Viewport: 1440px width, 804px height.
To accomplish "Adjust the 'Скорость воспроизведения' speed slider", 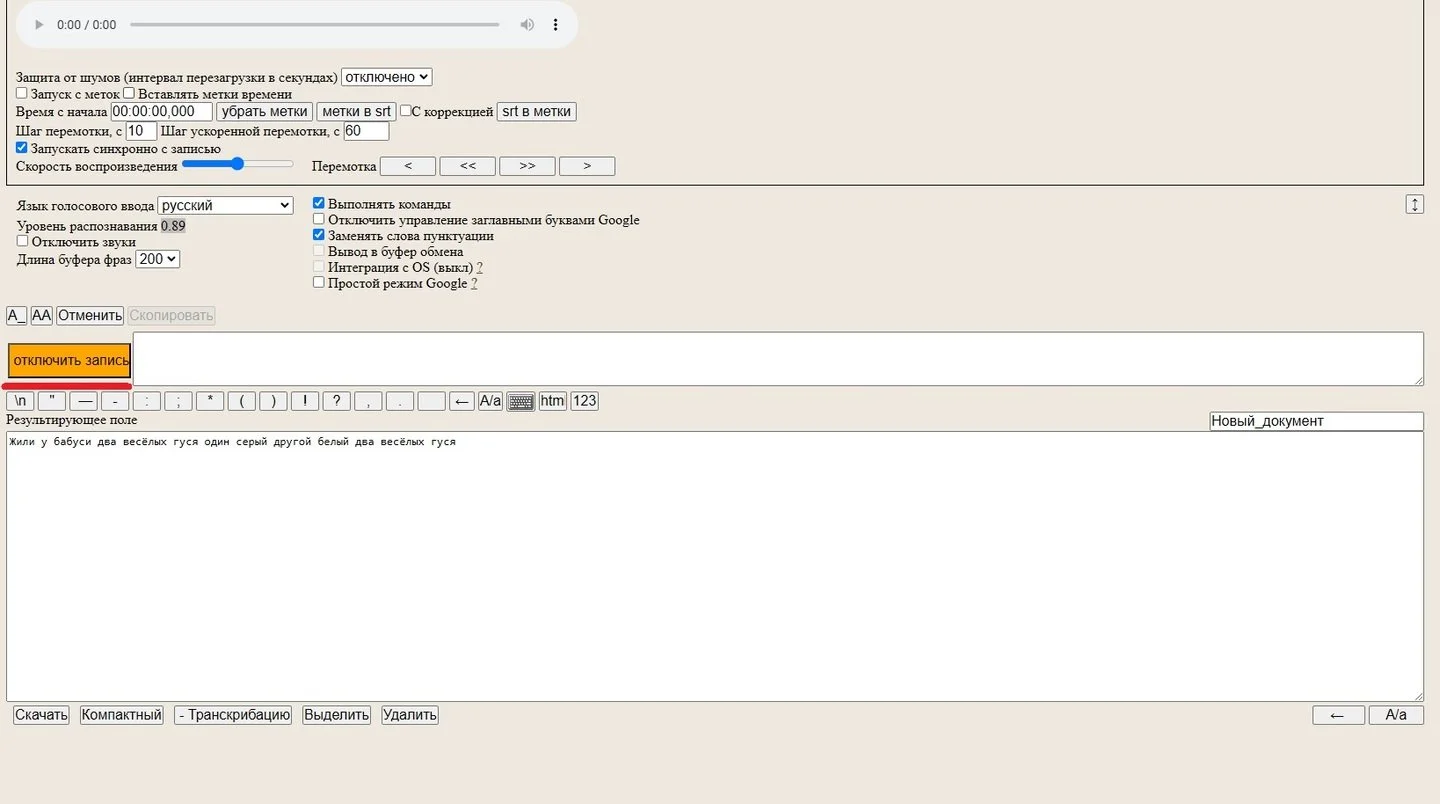I will pyautogui.click(x=237, y=164).
